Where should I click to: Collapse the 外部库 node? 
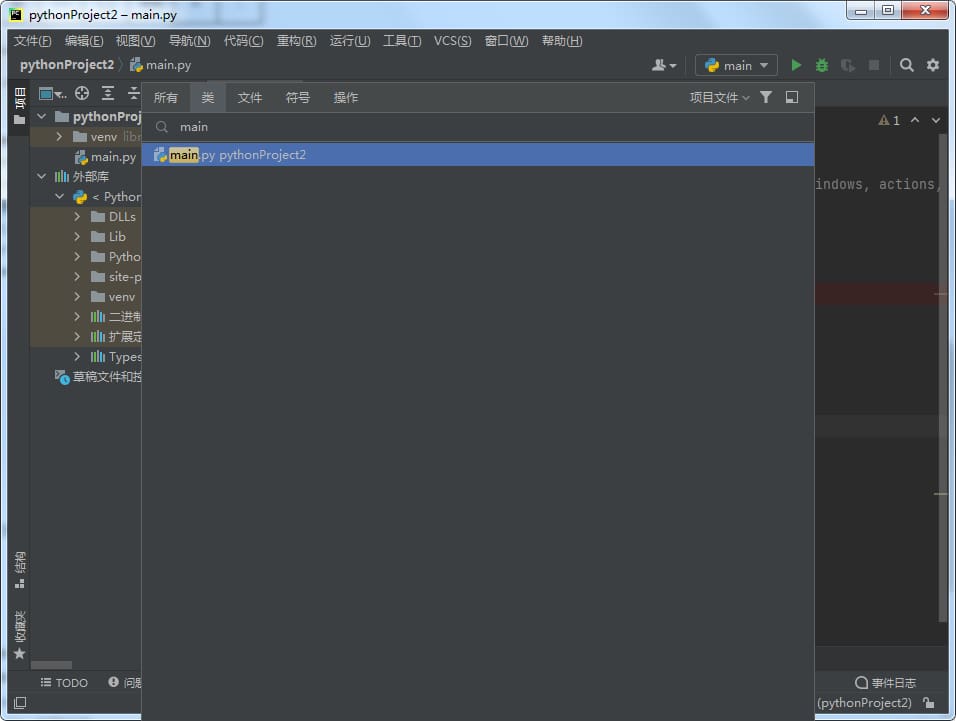(x=41, y=176)
